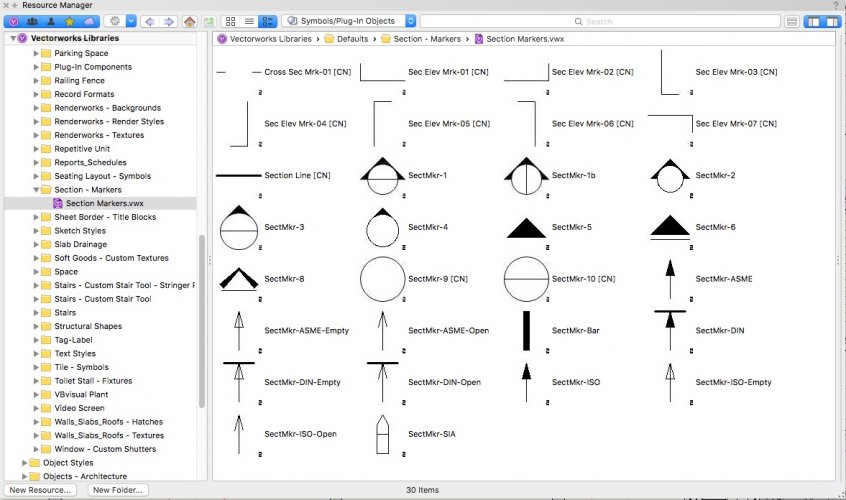The image size is (846, 500).
Task: Go forward with the right arrow
Action: 168,21
